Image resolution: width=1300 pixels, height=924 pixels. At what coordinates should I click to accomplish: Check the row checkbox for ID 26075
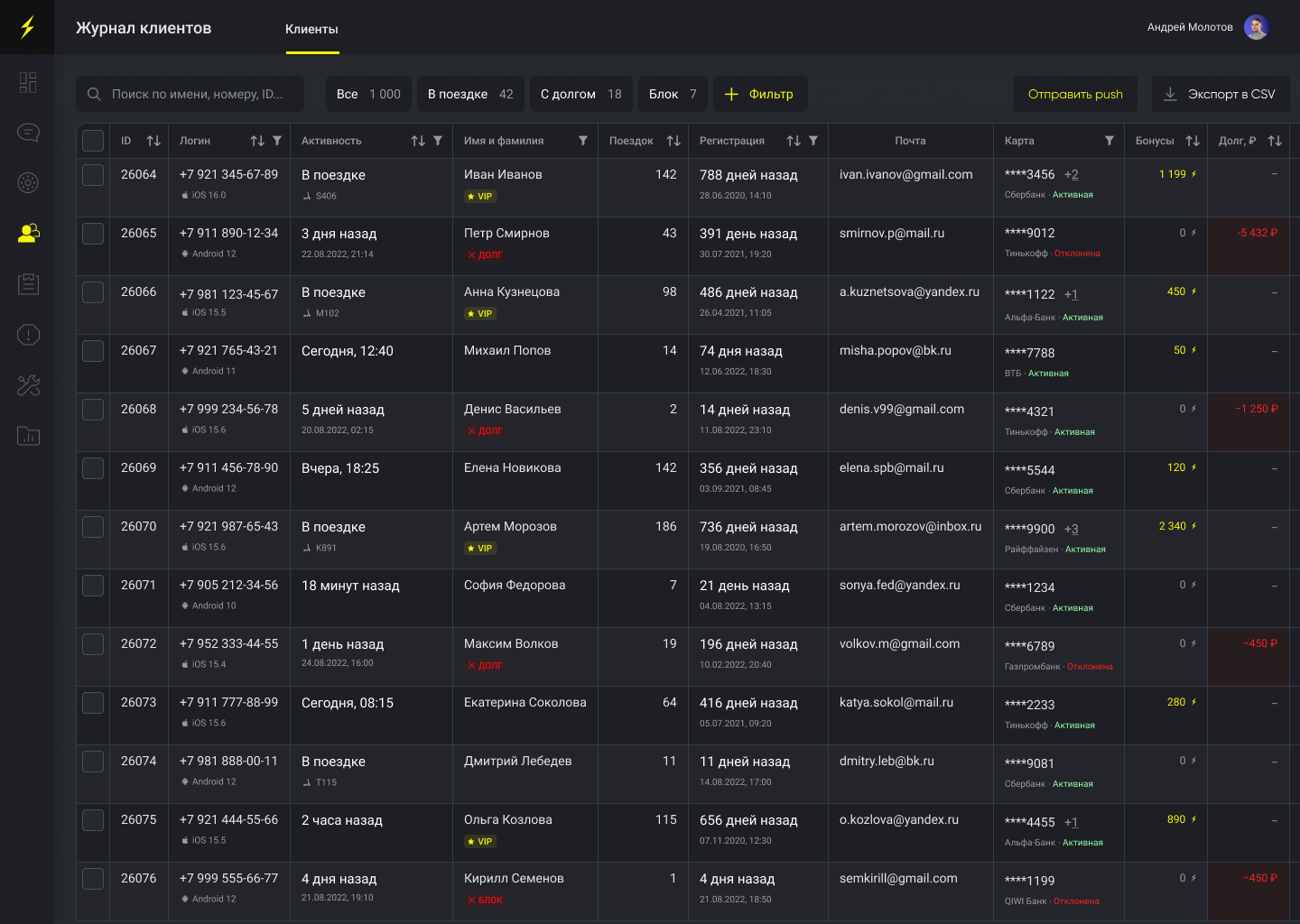93,820
